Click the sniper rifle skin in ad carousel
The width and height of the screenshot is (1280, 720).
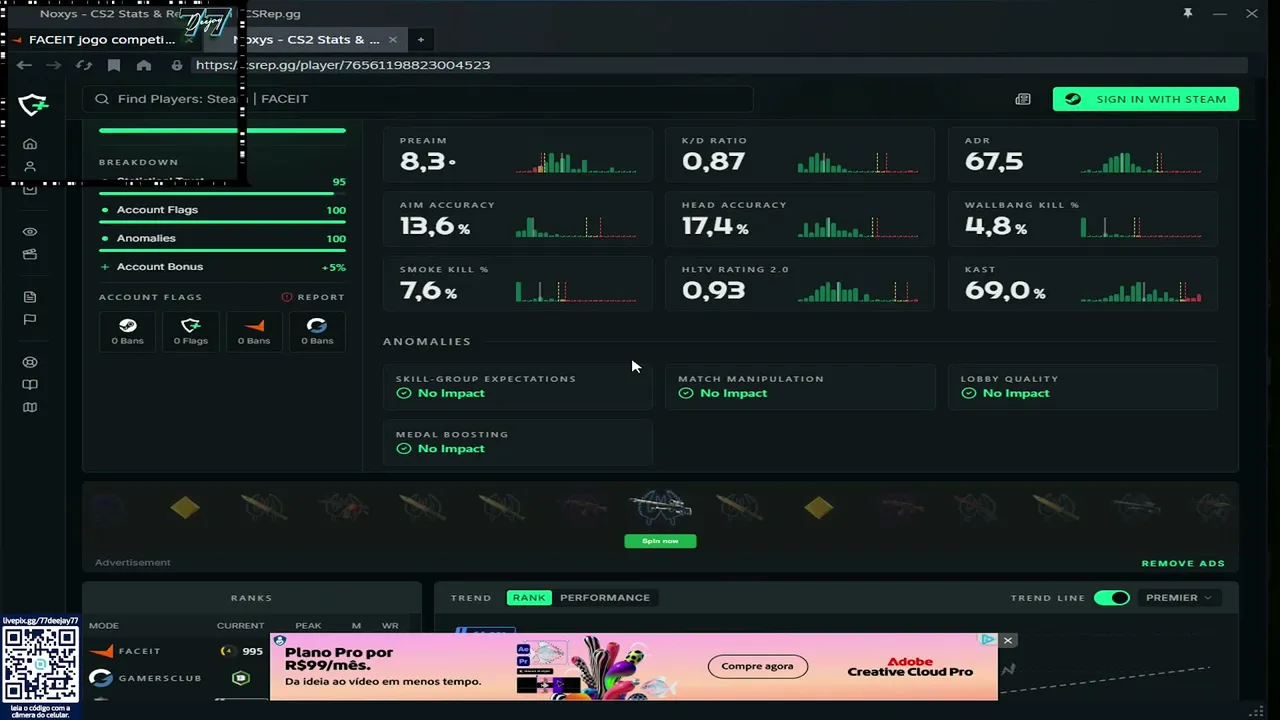660,508
